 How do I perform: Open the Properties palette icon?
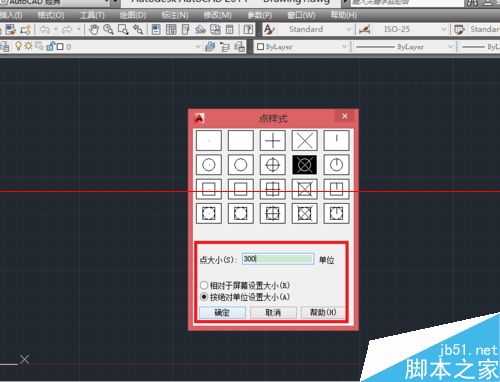tap(156, 29)
